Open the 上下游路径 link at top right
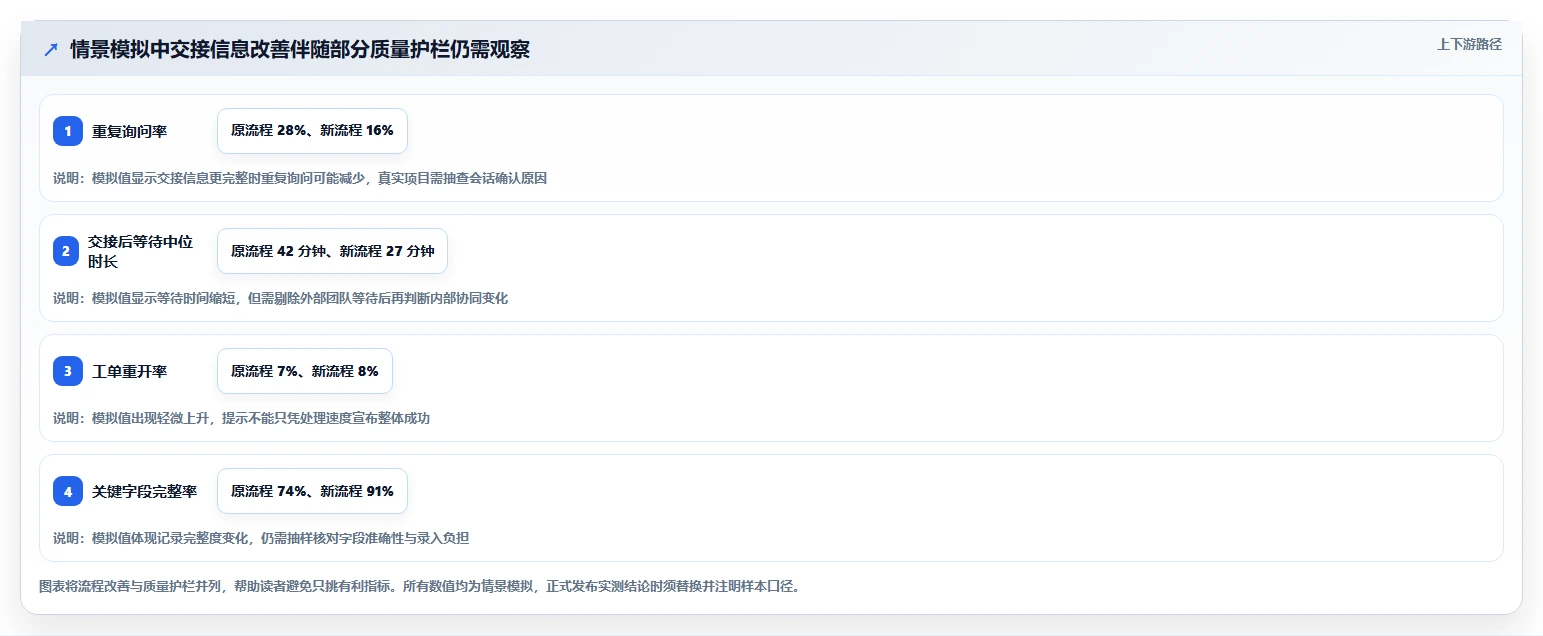Image resolution: width=1543 pixels, height=636 pixels. 1469,44
